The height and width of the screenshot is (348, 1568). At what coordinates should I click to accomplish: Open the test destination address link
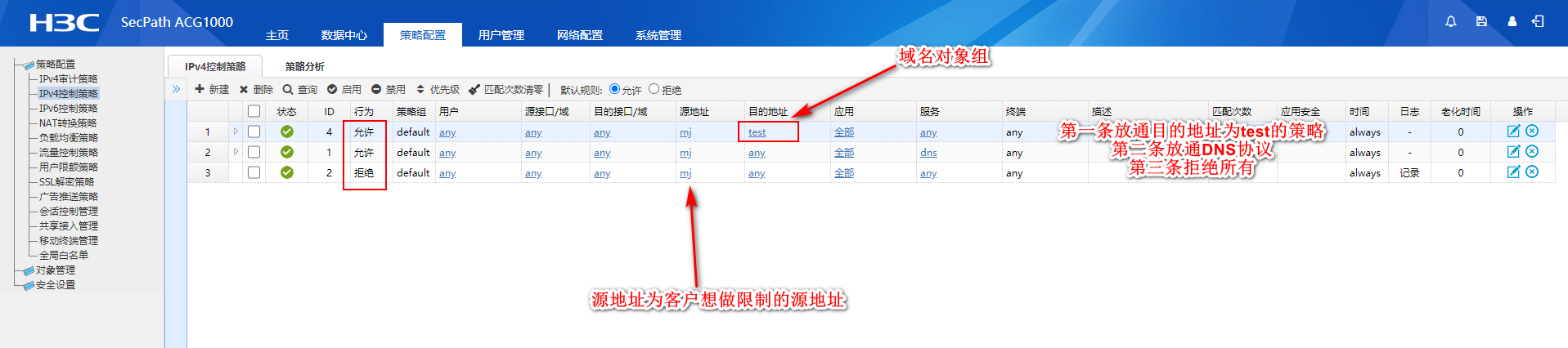[757, 132]
